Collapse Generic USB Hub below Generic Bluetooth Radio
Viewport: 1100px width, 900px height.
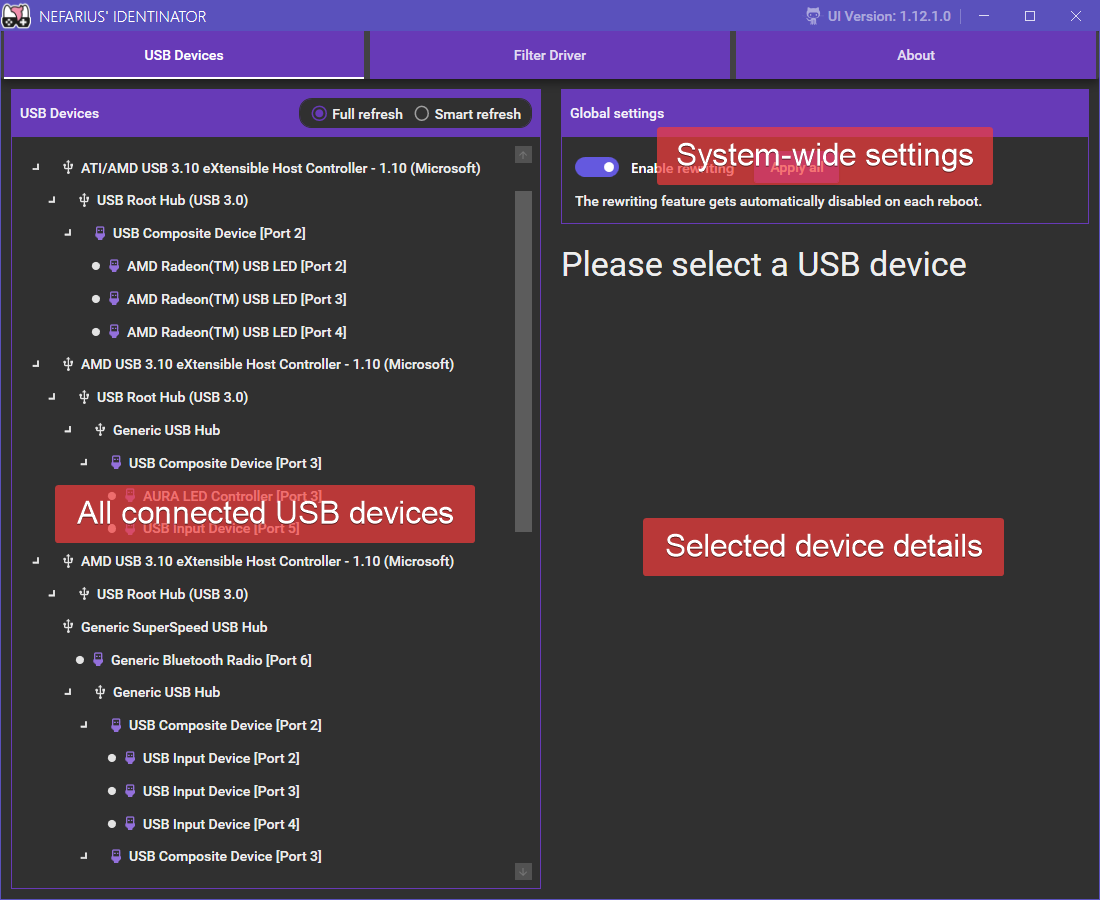pos(68,692)
